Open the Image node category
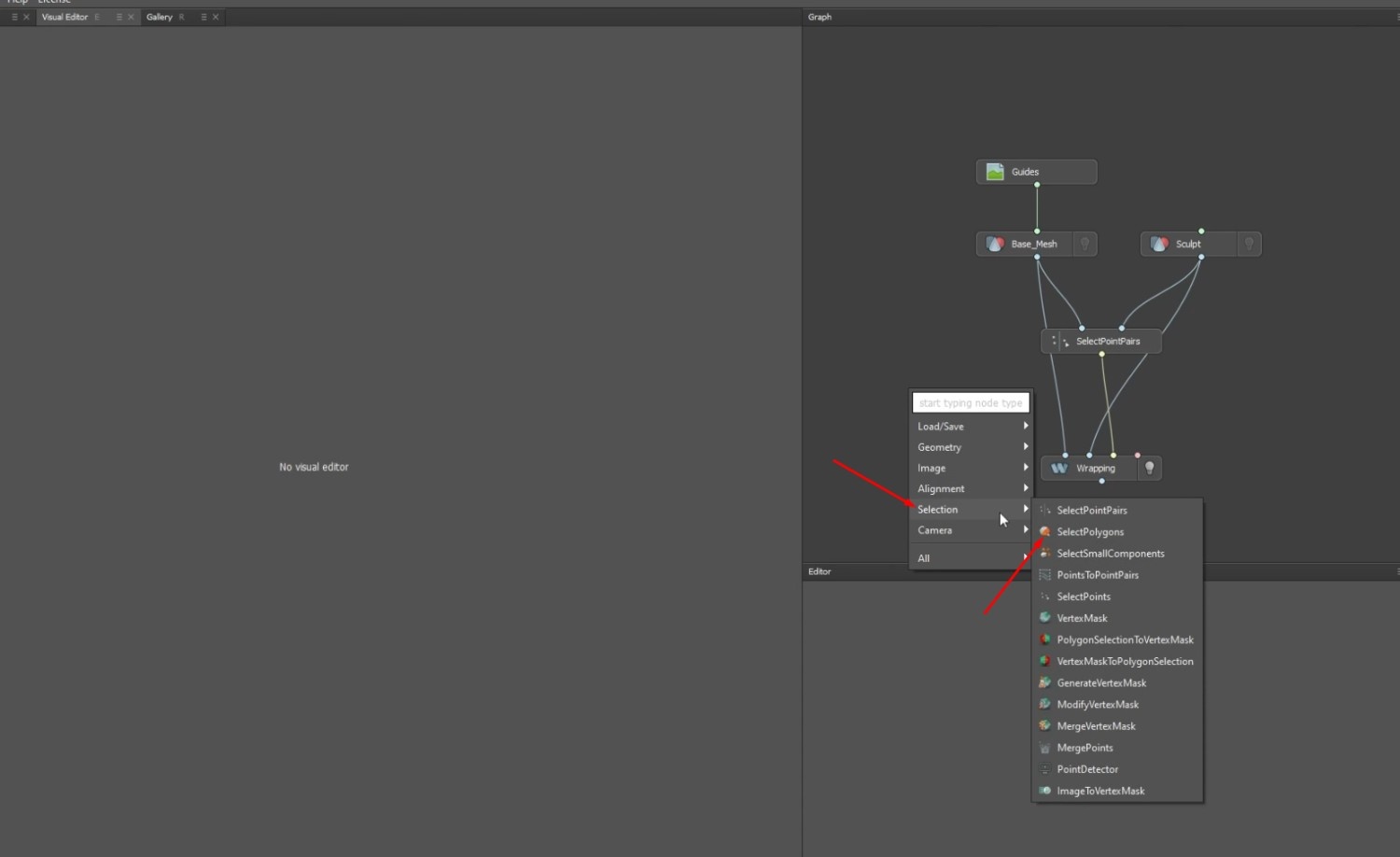The image size is (1400, 857). tap(971, 468)
